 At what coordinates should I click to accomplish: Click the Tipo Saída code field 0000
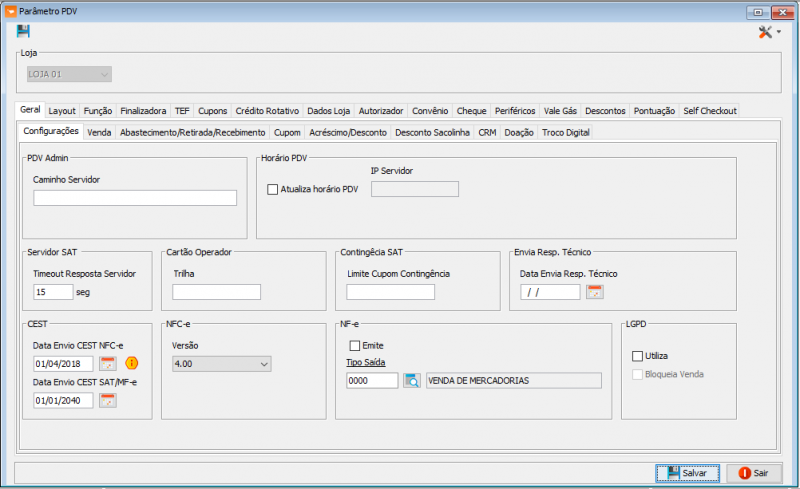tap(372, 380)
